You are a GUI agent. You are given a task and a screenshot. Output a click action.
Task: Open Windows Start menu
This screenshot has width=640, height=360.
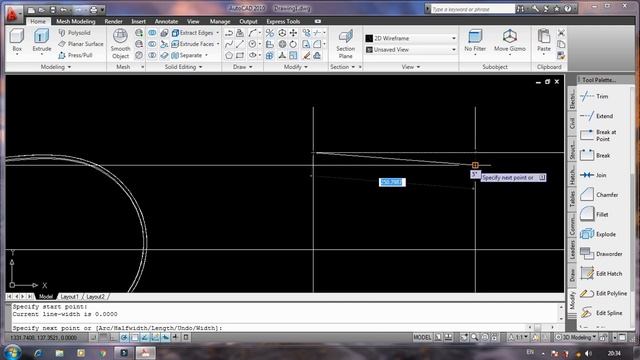[13, 352]
